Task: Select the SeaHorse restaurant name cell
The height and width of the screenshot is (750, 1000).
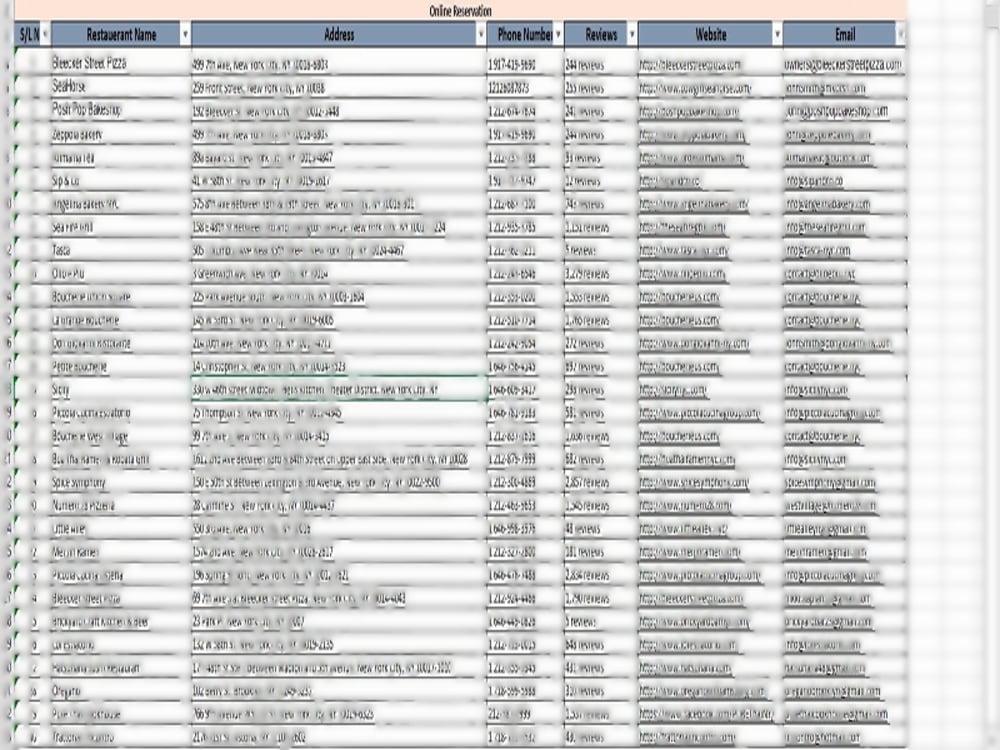Action: coord(121,86)
